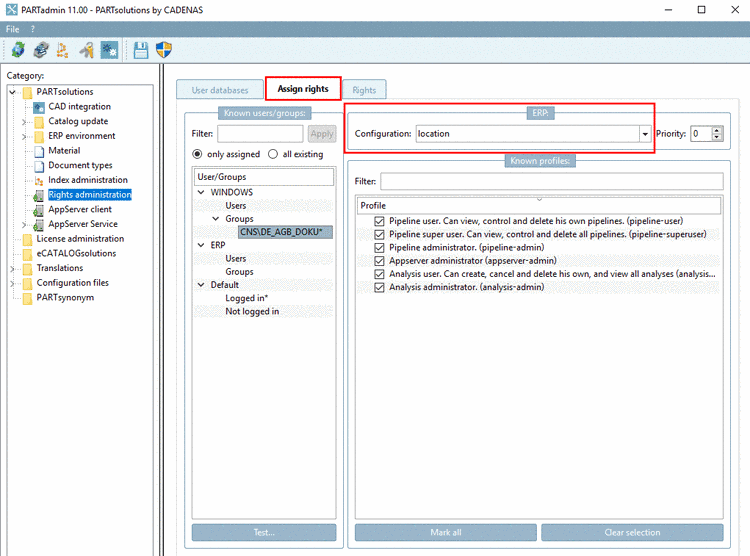Viewport: 750px width, 556px height.
Task: Click the PARTadmin application logo icon
Action: click(x=11, y=10)
